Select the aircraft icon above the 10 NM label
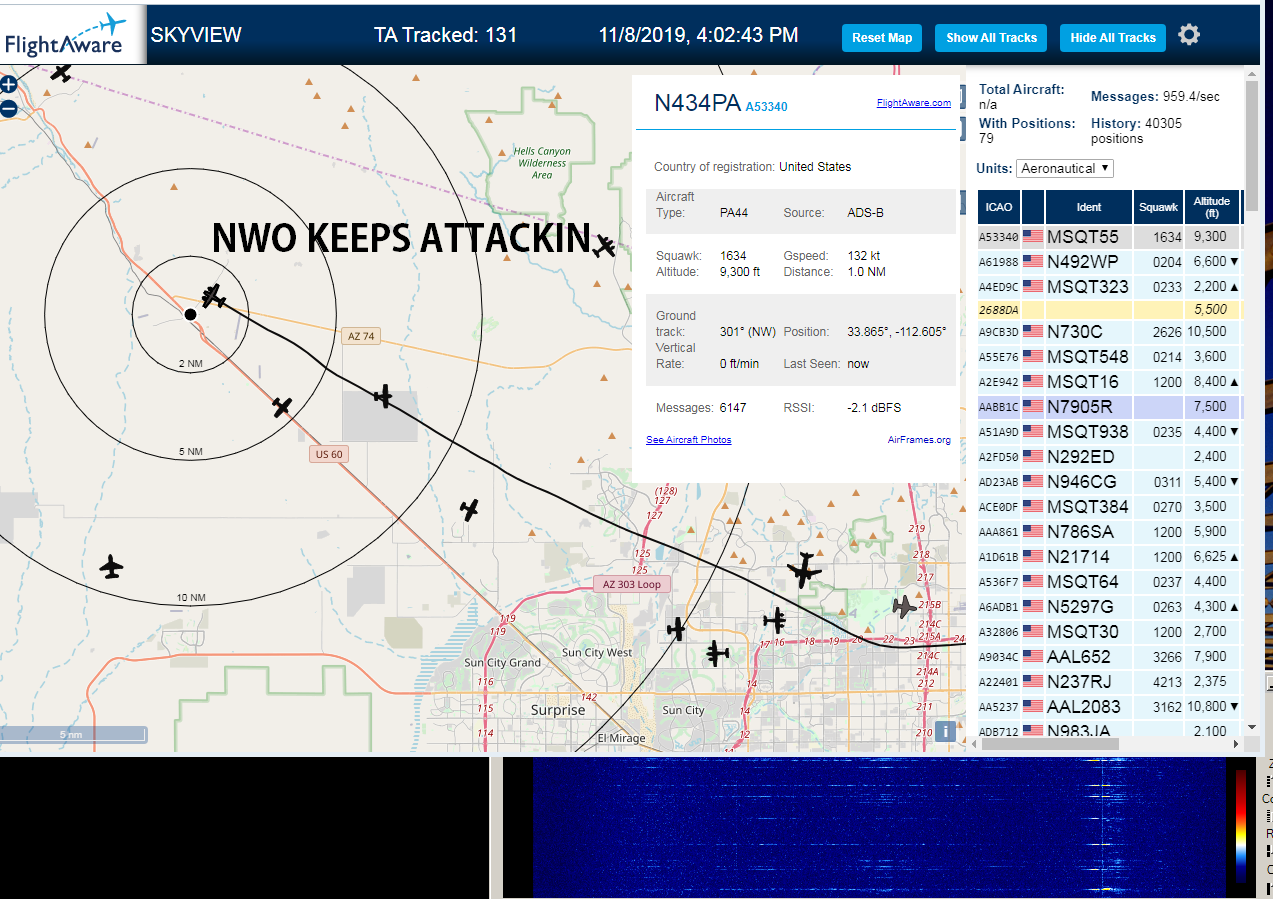 111,567
